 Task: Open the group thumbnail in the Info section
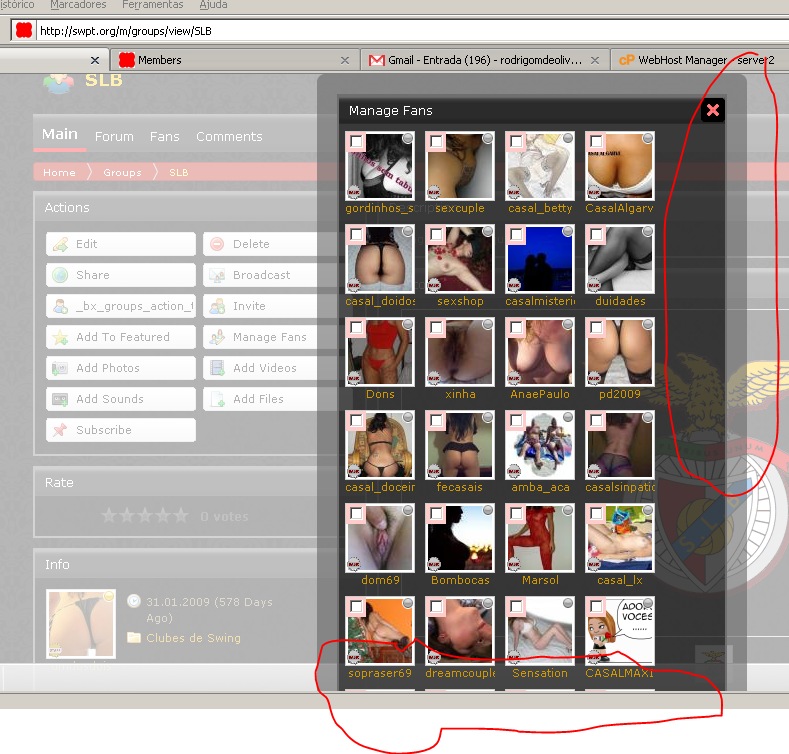(81, 624)
